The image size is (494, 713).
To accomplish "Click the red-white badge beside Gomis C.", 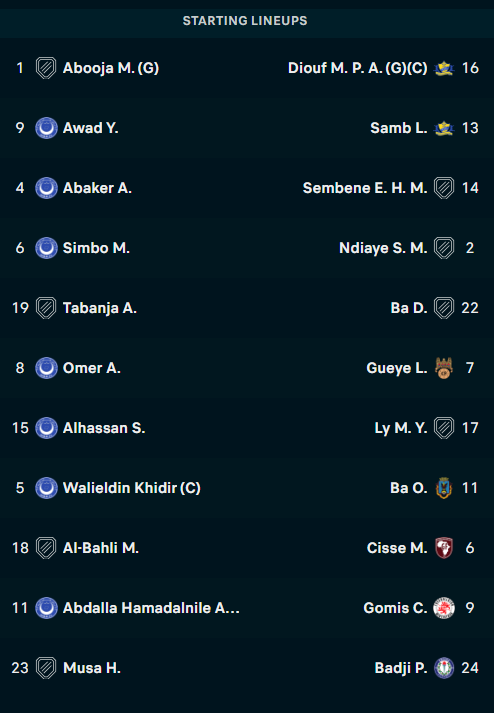I will (444, 608).
